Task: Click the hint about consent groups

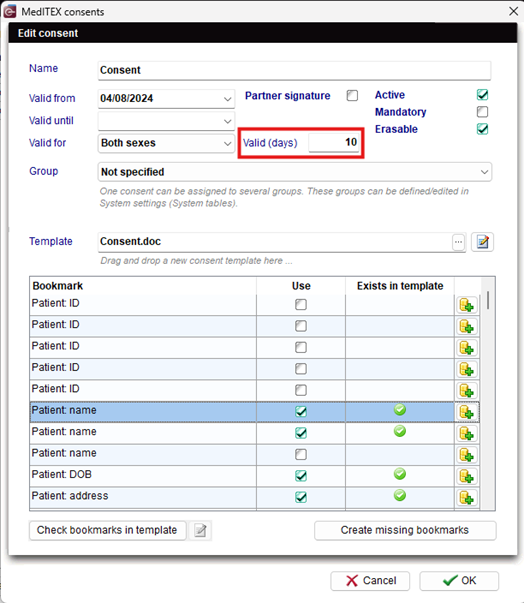Action: click(284, 197)
